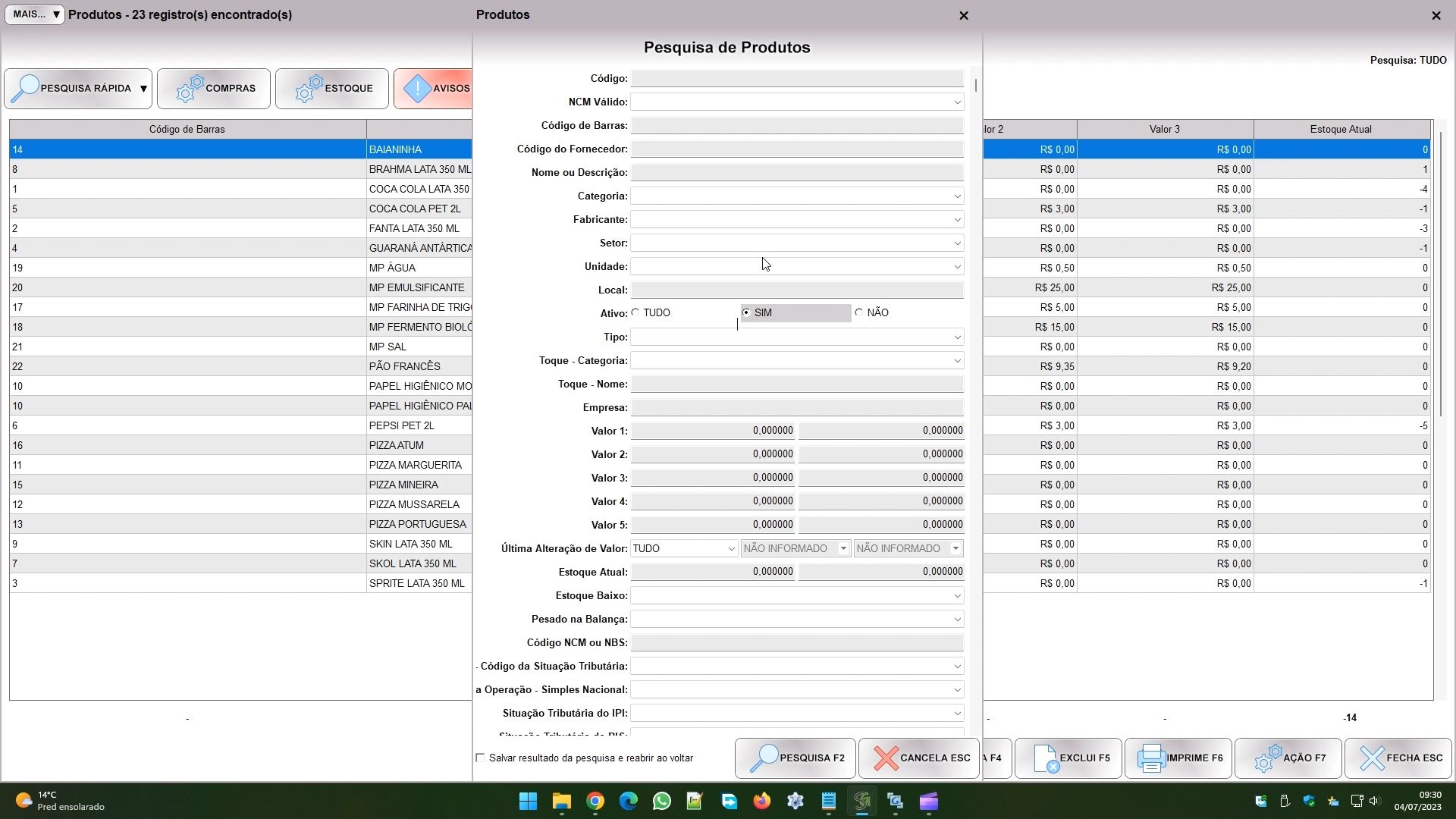The image size is (1456, 819).
Task: Click the Toque - Nome field
Action: click(797, 384)
